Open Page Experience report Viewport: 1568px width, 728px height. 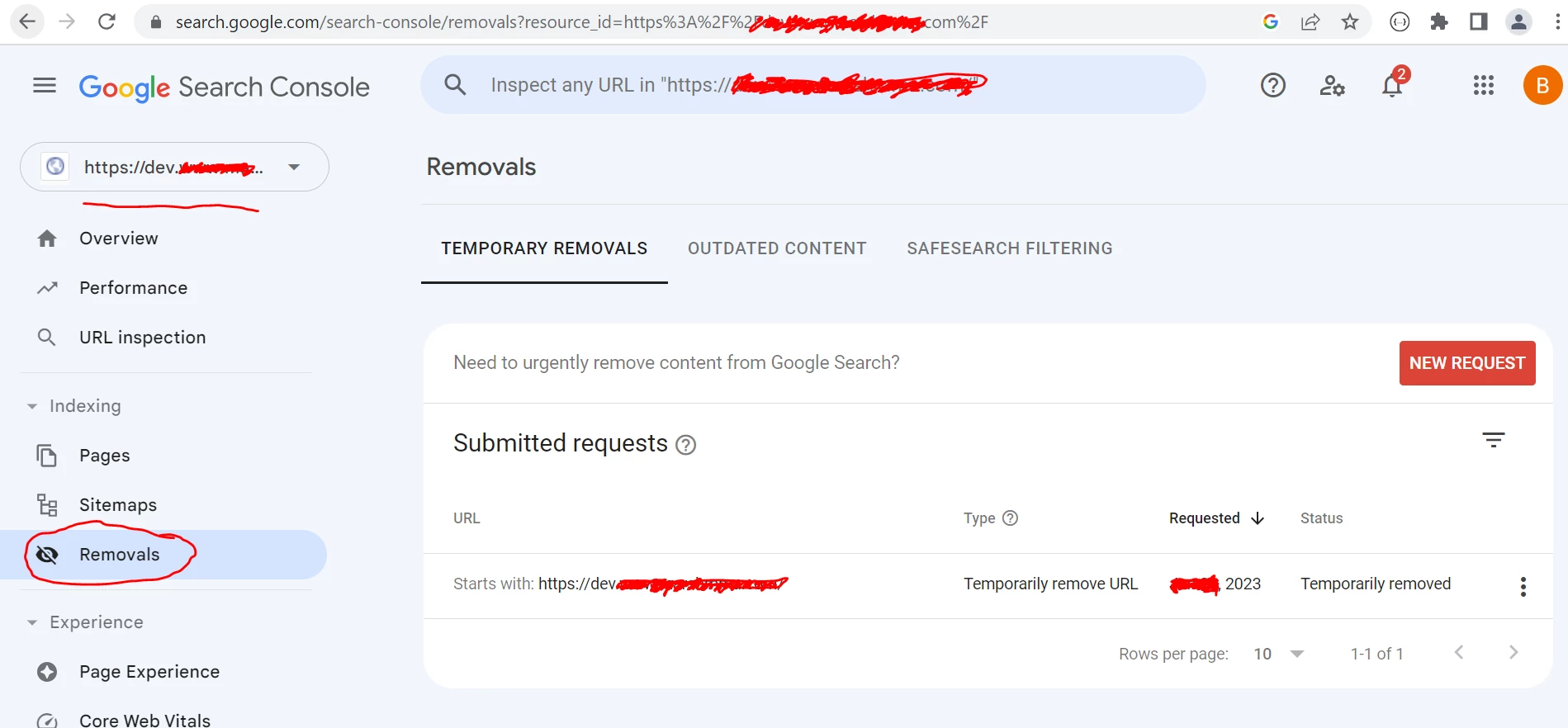149,672
